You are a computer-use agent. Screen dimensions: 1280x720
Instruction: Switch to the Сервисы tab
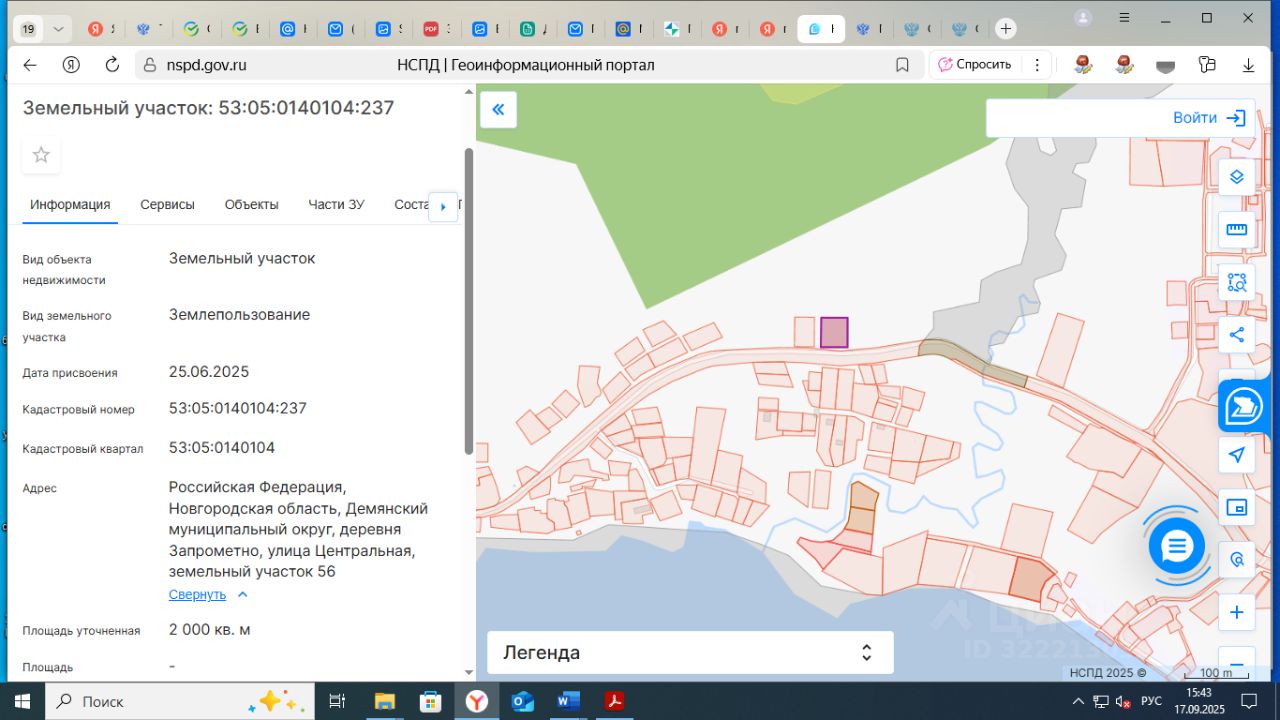167,205
